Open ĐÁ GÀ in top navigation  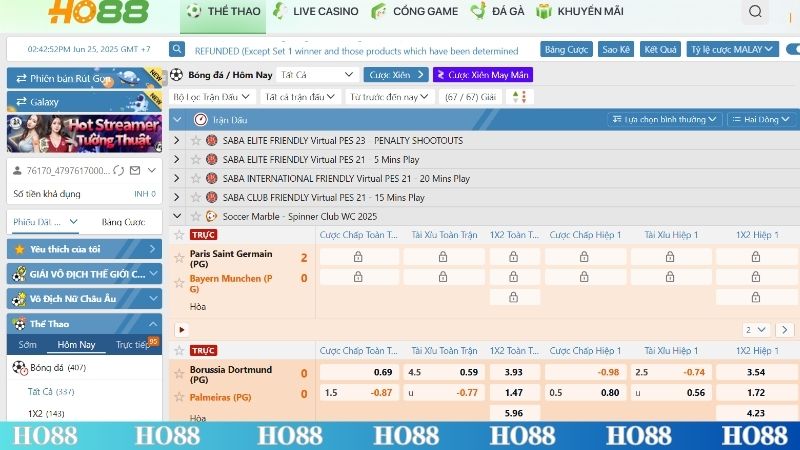(497, 11)
